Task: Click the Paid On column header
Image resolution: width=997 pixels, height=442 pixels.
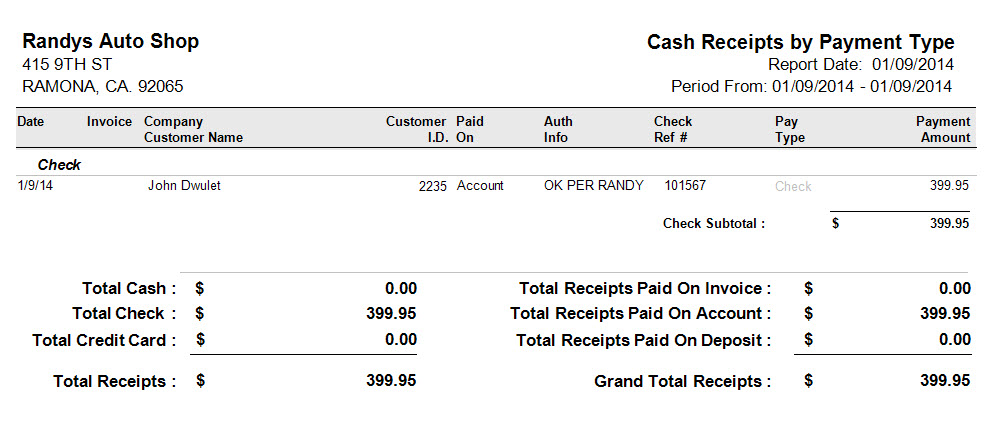Action: coord(470,129)
